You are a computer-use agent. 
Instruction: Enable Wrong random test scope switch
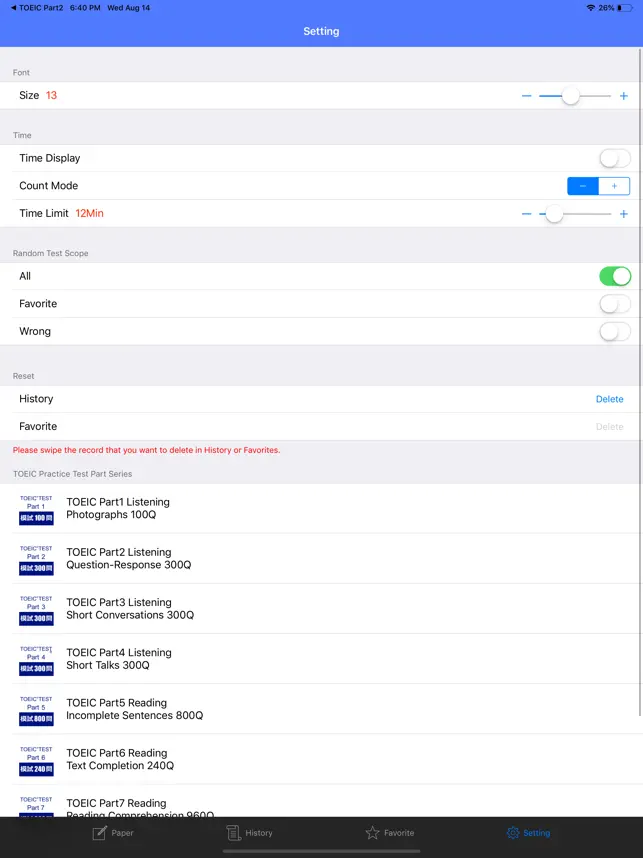pos(615,332)
